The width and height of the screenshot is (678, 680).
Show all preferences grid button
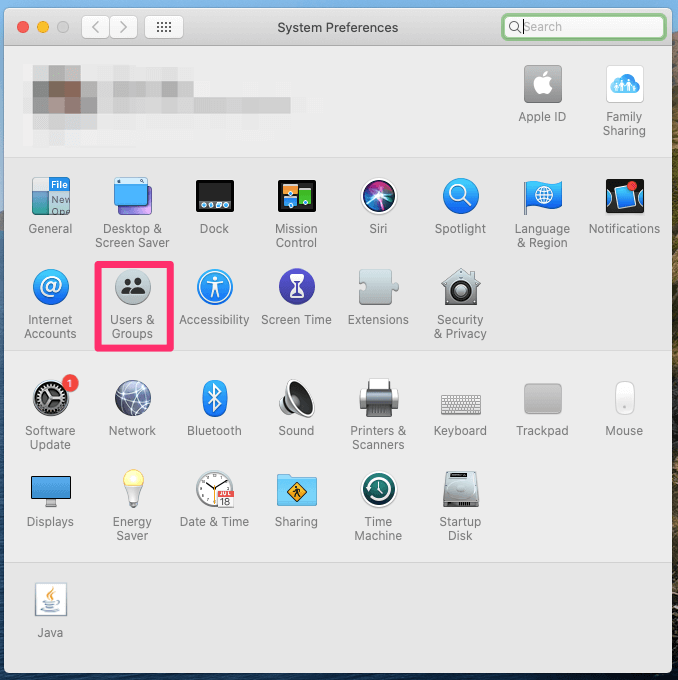tap(164, 27)
